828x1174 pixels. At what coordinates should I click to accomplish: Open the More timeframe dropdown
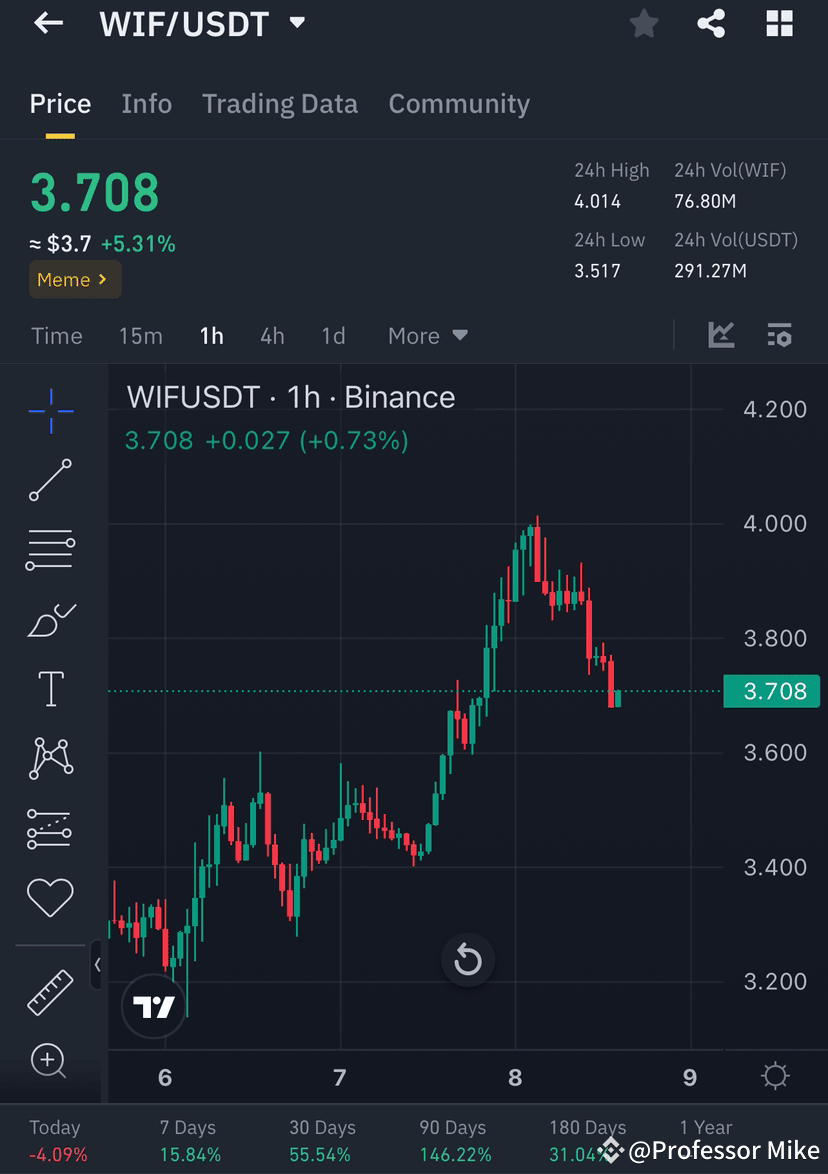[x=427, y=336]
